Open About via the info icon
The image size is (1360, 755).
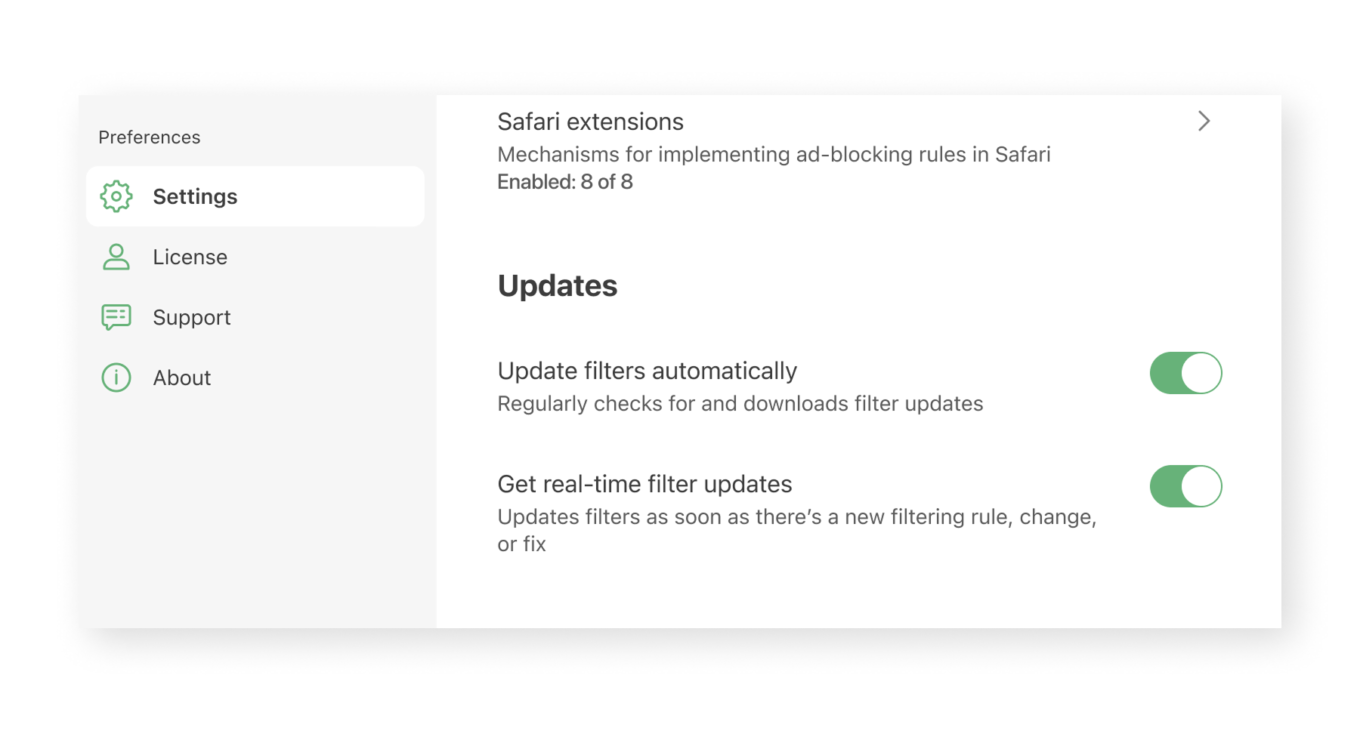115,377
